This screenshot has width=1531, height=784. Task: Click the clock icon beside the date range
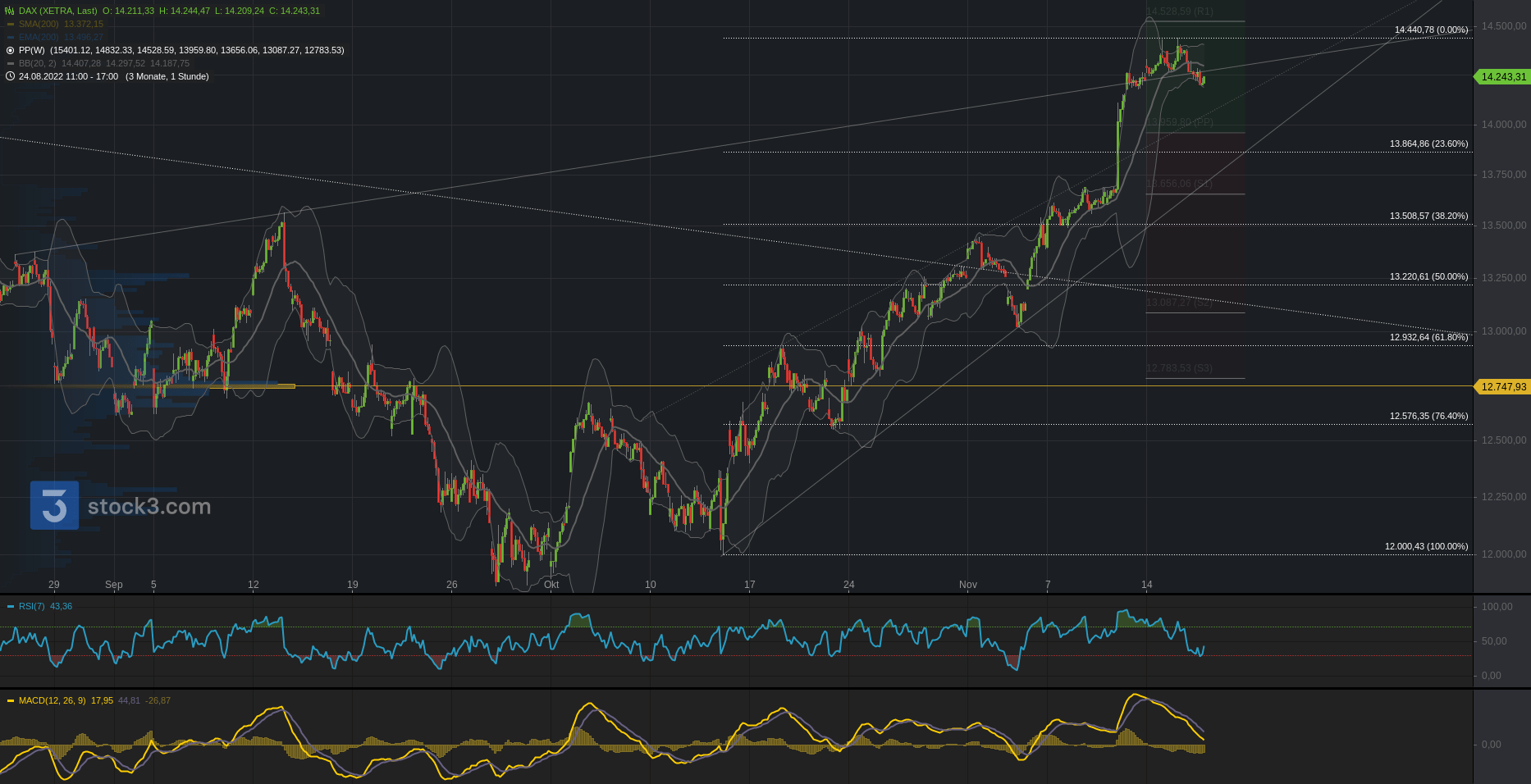click(10, 76)
